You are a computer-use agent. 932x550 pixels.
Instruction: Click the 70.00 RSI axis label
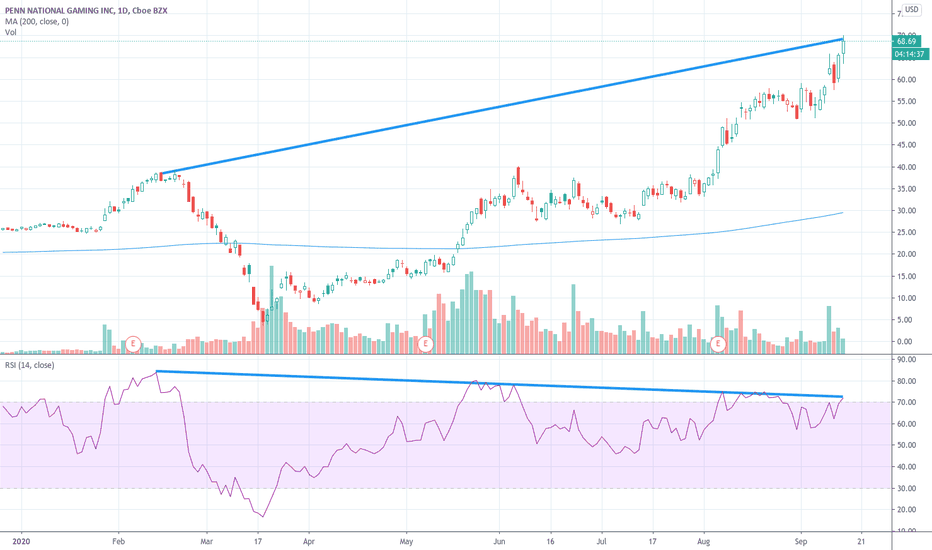pos(906,403)
